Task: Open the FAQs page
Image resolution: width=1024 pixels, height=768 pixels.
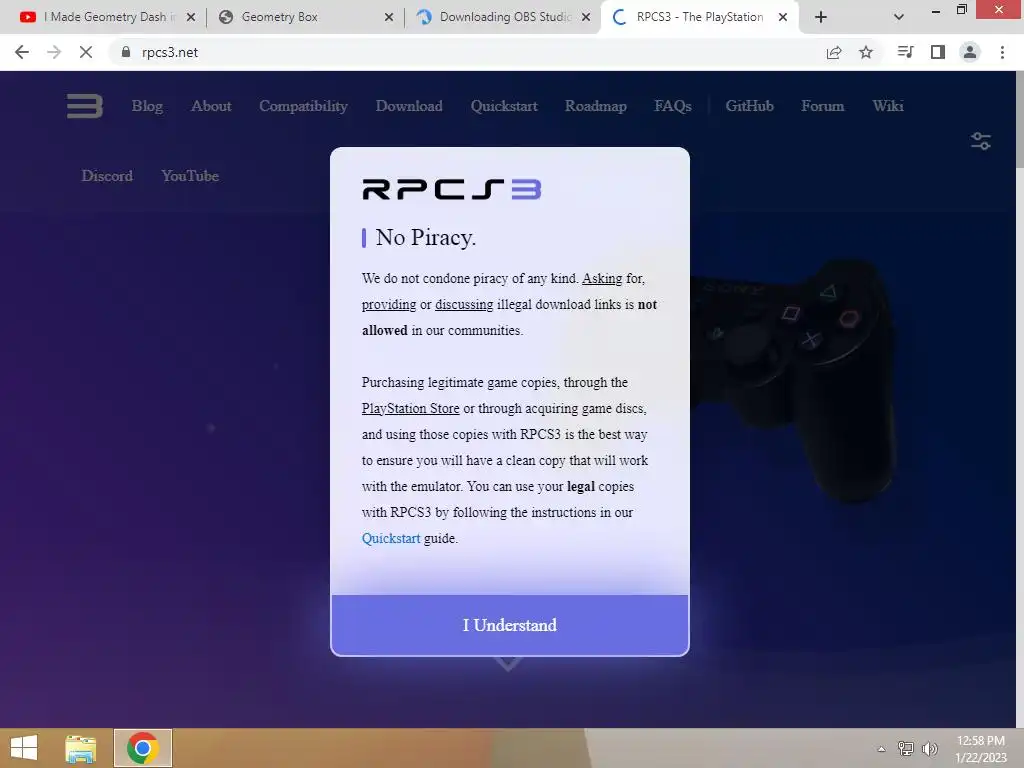Action: (x=673, y=106)
